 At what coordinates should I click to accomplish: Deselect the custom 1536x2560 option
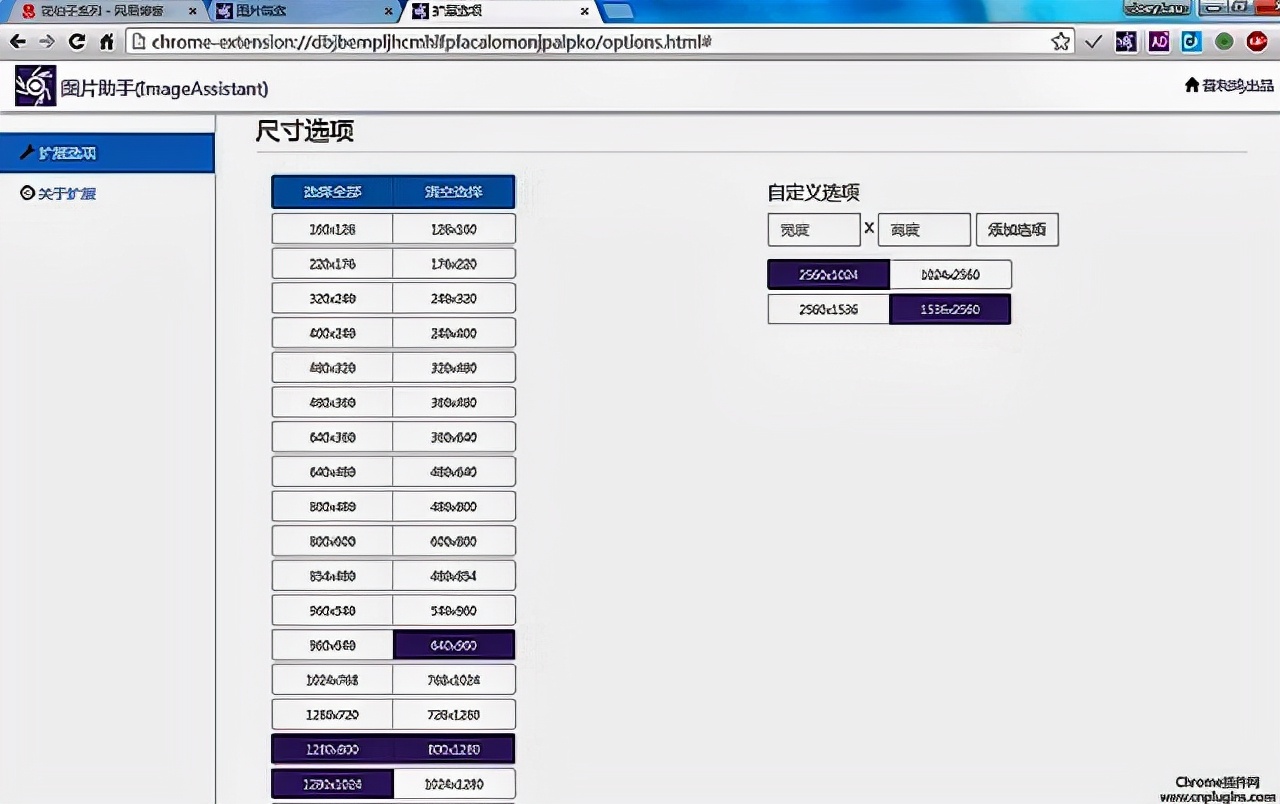click(950, 309)
